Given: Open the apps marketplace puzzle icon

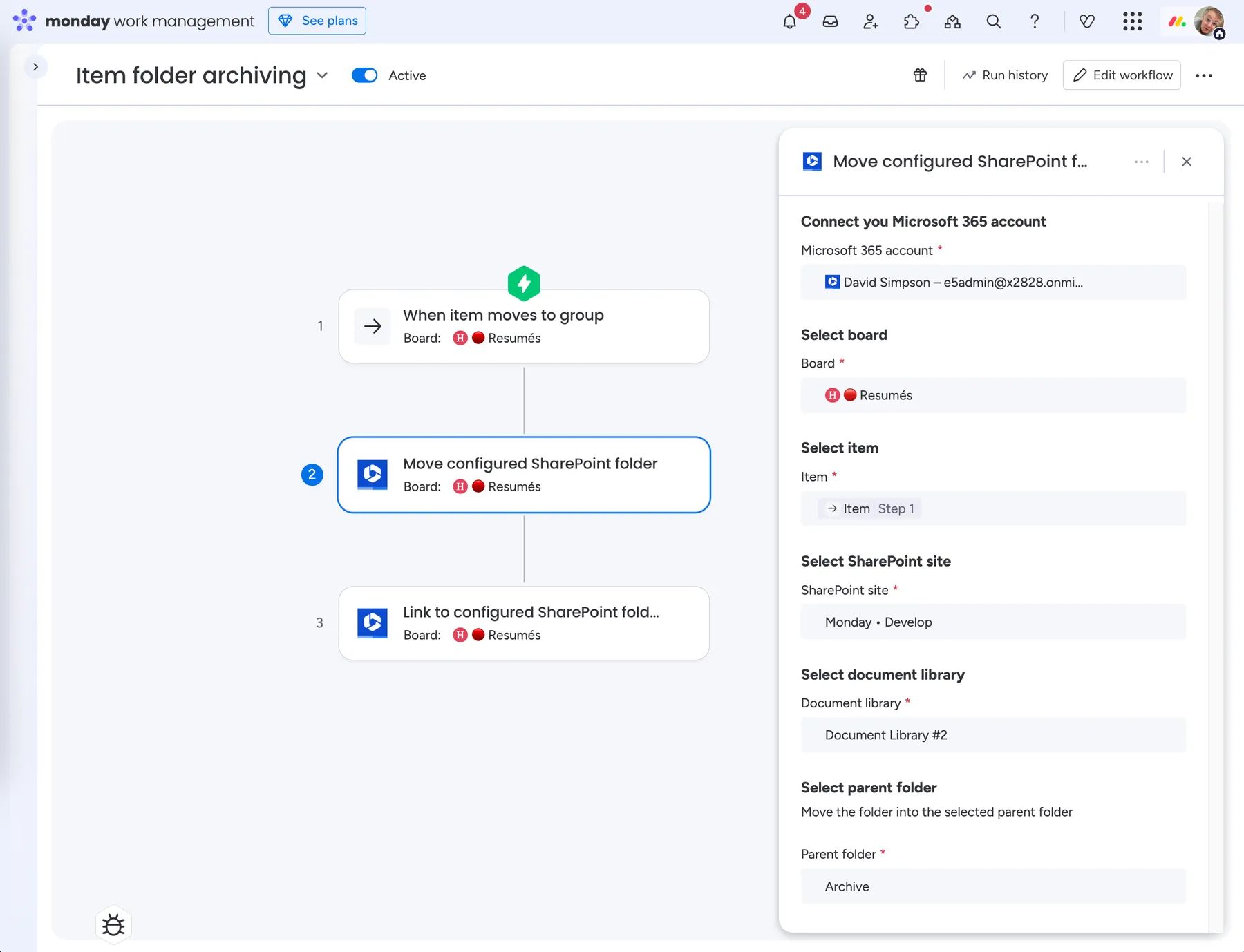Looking at the screenshot, I should click(912, 21).
